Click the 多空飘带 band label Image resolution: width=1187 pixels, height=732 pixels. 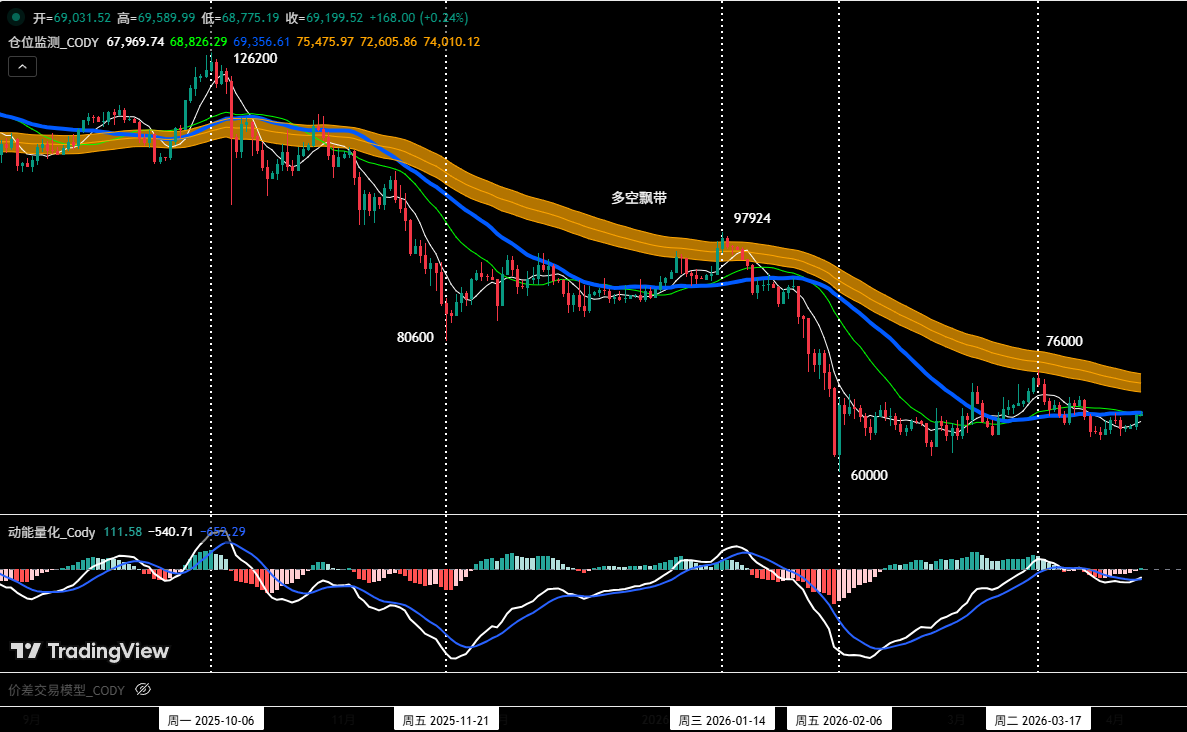[637, 198]
